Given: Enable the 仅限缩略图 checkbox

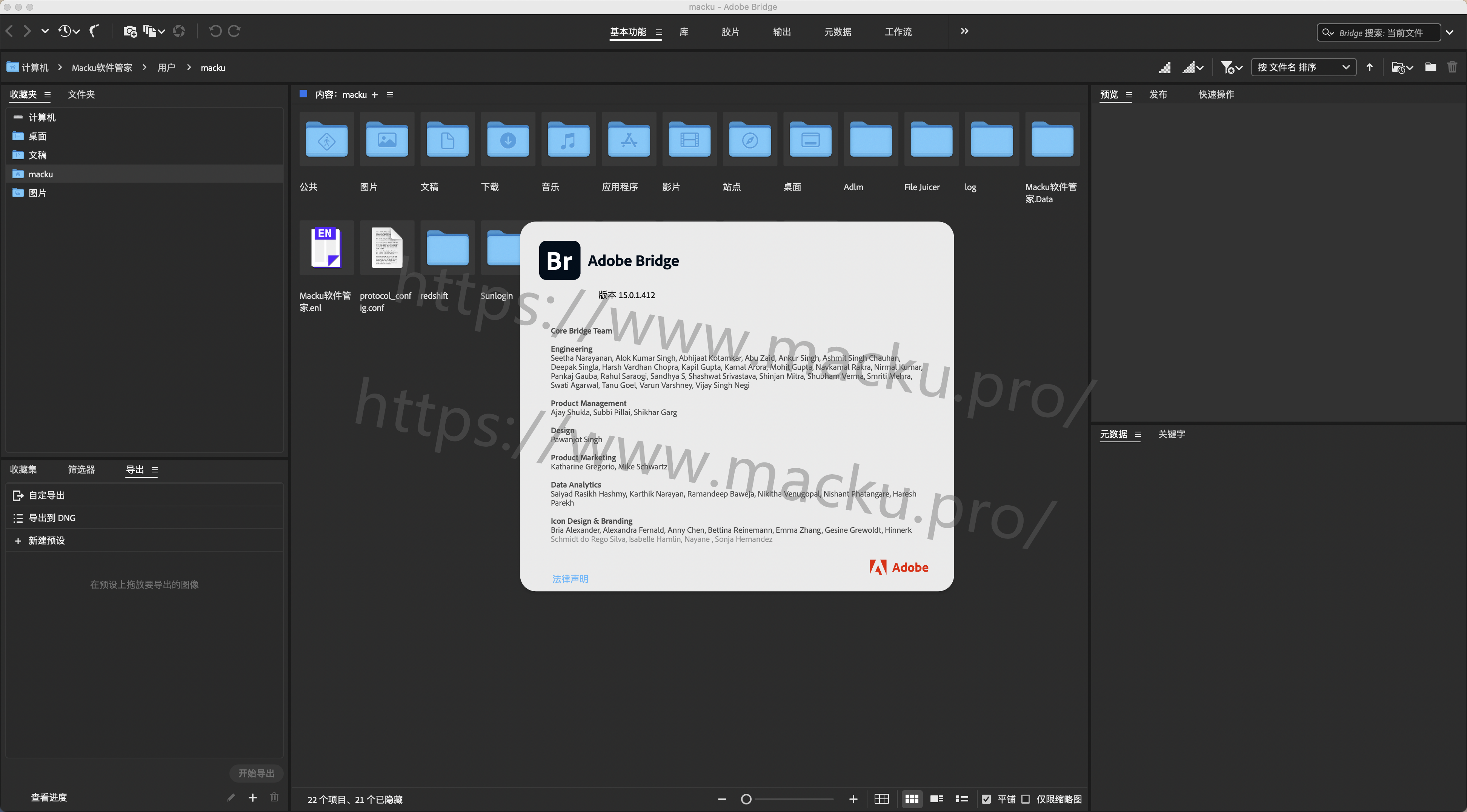Looking at the screenshot, I should pyautogui.click(x=1026, y=800).
